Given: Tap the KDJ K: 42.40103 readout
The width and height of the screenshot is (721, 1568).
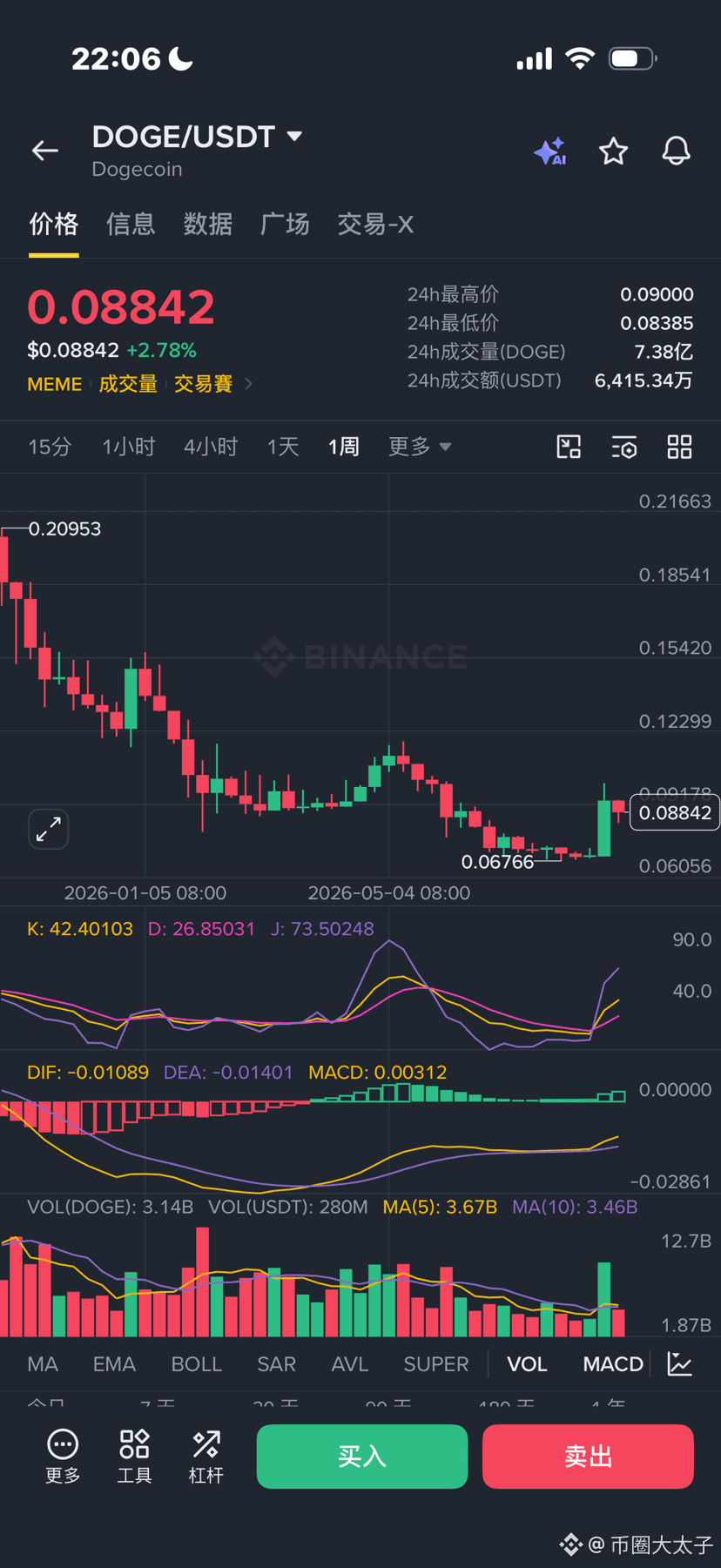Looking at the screenshot, I should [x=80, y=929].
